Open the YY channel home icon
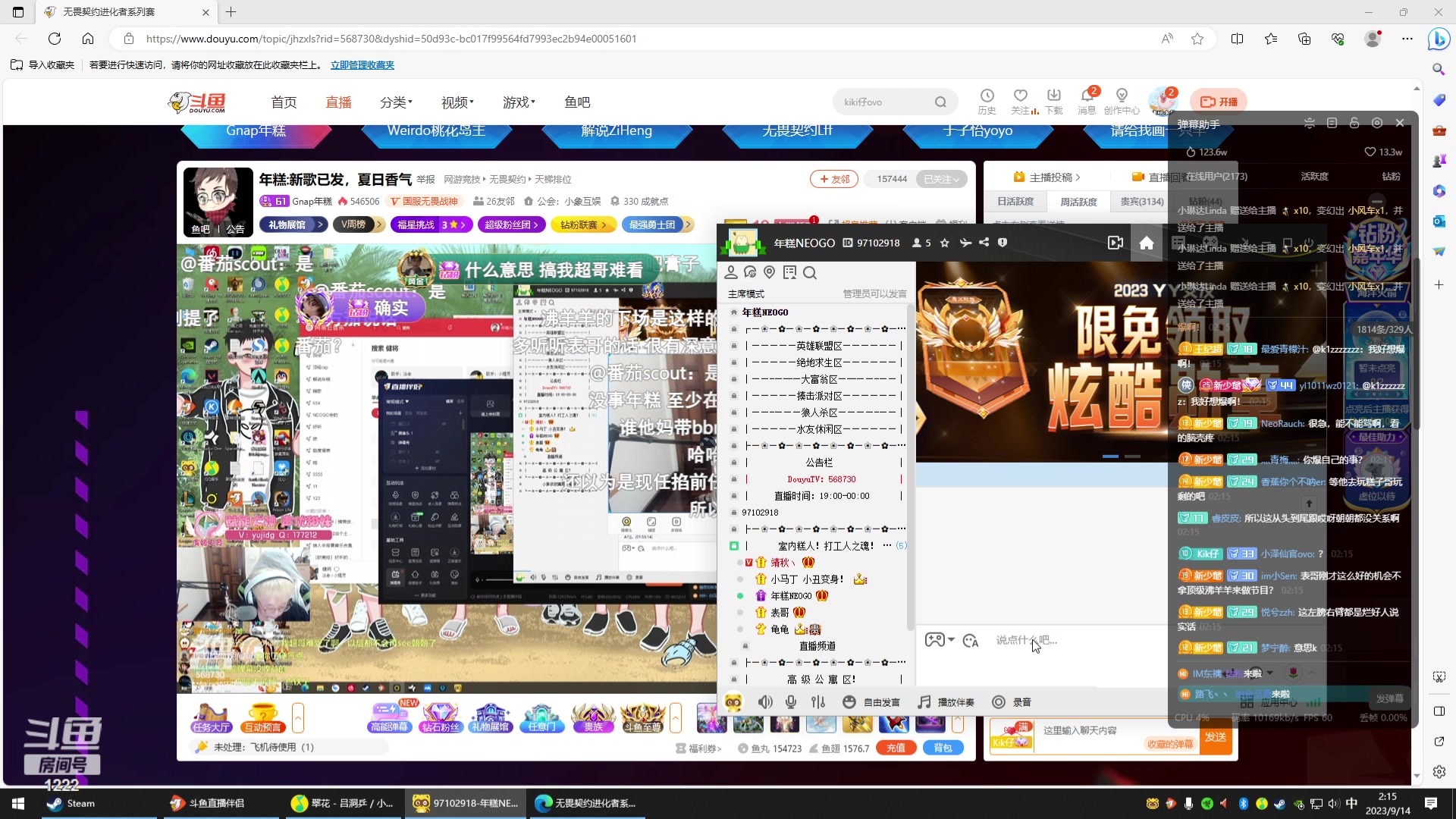Viewport: 1456px width, 819px height. (x=1146, y=243)
